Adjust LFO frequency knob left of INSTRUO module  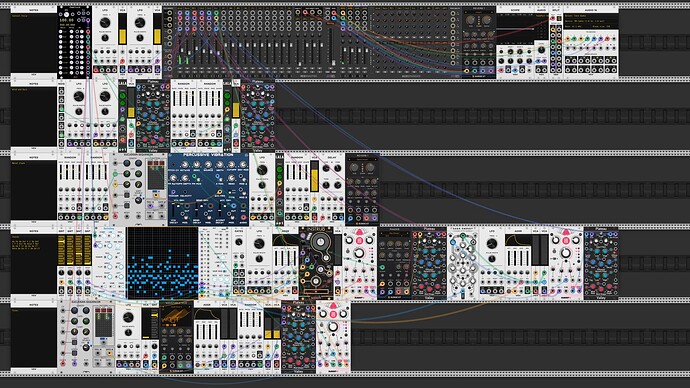click(x=259, y=244)
